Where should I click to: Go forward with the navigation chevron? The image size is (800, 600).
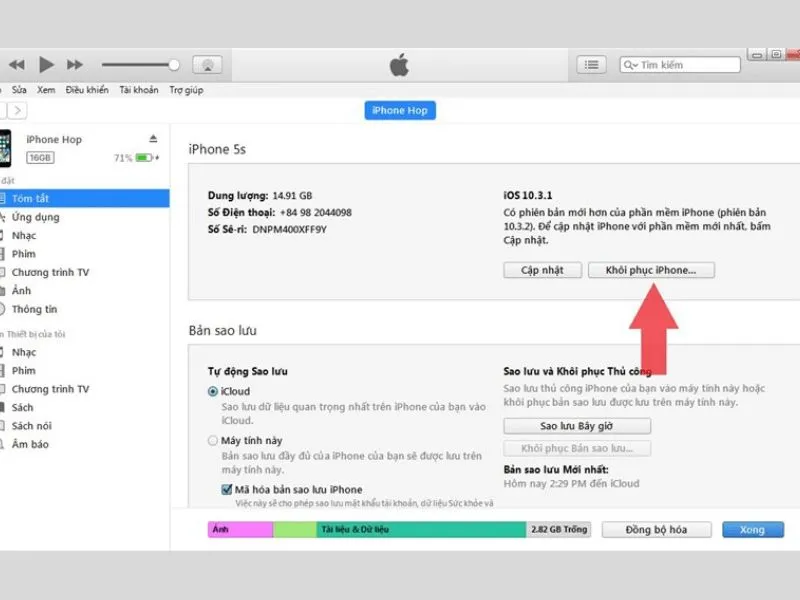click(x=17, y=110)
